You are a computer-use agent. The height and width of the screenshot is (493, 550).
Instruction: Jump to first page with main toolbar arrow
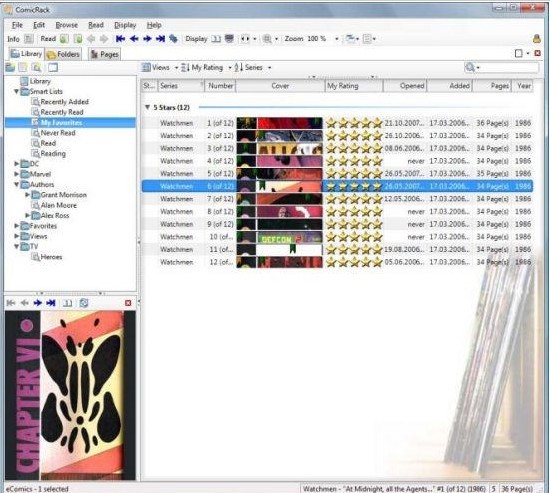point(120,39)
